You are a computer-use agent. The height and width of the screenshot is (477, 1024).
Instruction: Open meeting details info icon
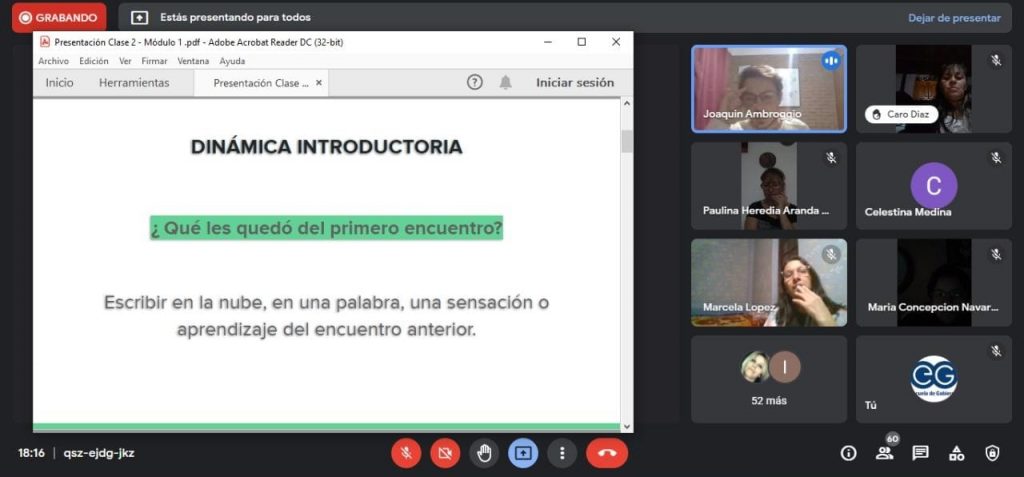point(848,453)
